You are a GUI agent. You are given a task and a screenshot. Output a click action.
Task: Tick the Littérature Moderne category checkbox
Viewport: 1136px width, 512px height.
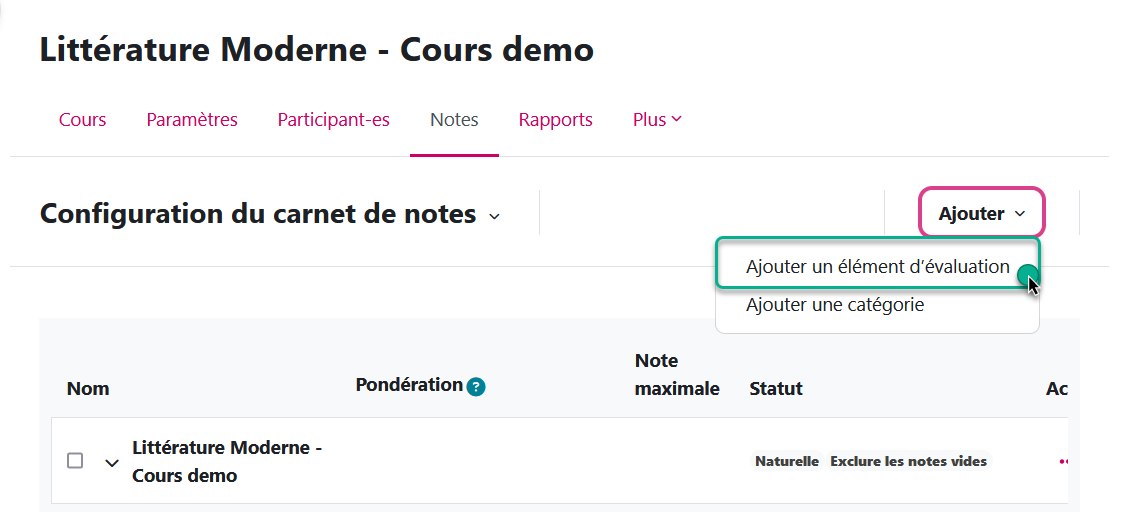[x=75, y=461]
